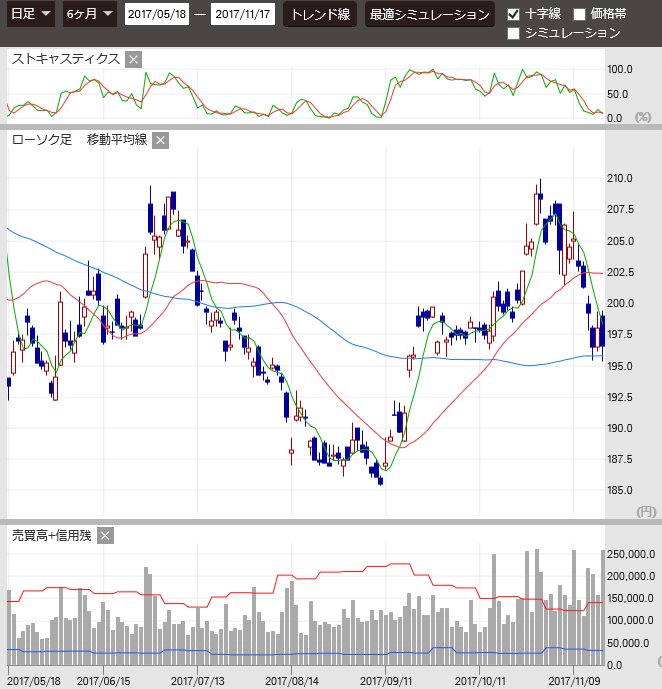Screen dimensions: 662x689
Task: Select the ストキャスティクス panel title
Action: [66, 59]
